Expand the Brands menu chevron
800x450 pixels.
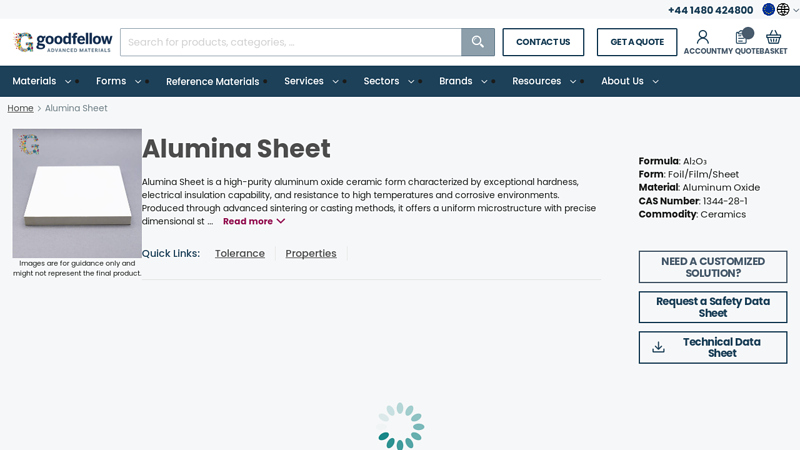click(484, 82)
